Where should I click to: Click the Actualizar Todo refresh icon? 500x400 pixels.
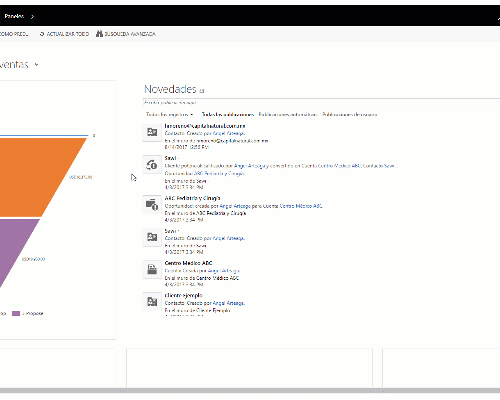click(x=42, y=34)
